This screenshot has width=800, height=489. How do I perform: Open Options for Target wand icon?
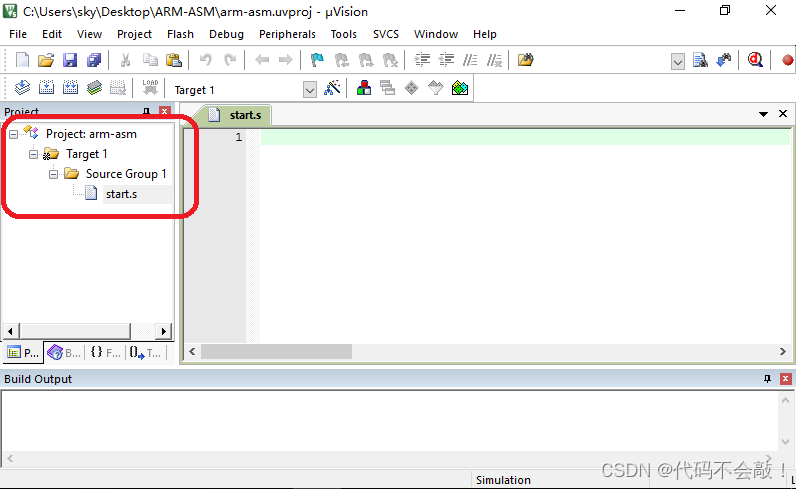tap(332, 88)
